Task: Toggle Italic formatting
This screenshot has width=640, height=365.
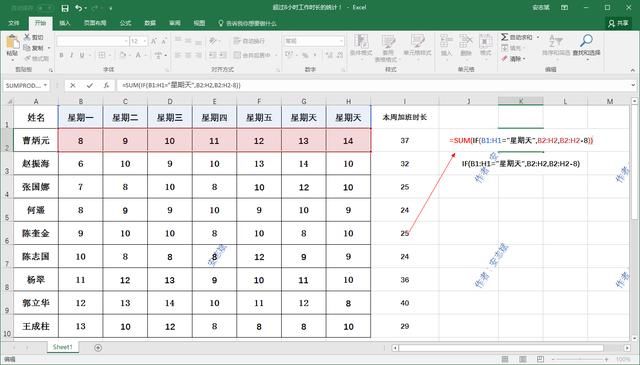Action: click(72, 55)
